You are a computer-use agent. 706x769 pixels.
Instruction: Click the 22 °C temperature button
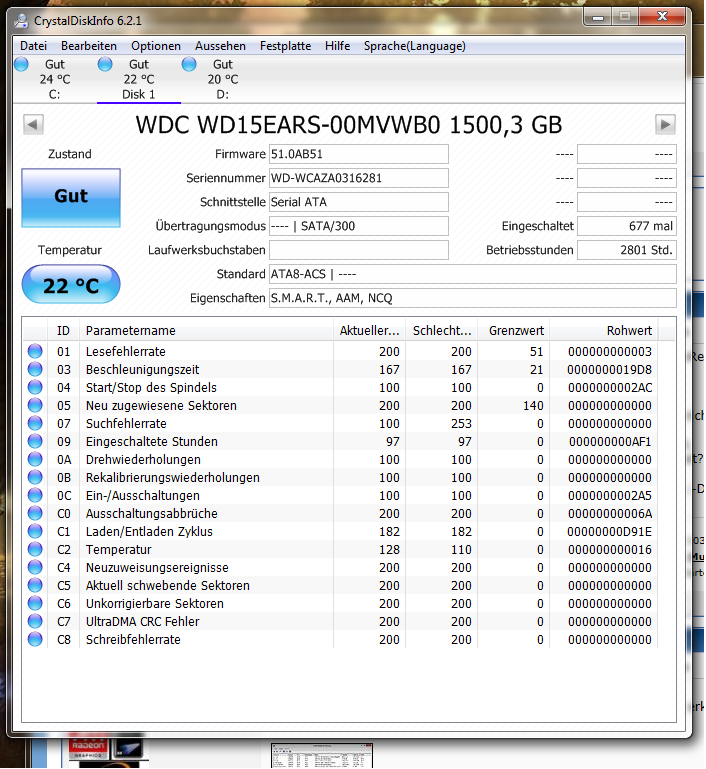(71, 284)
